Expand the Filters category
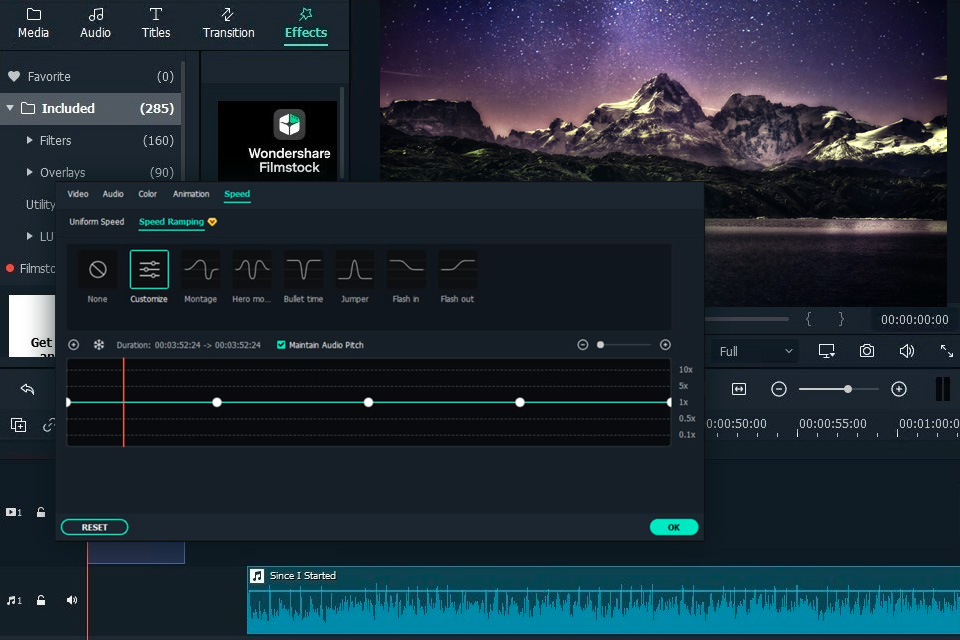The width and height of the screenshot is (960, 640). tap(29, 140)
